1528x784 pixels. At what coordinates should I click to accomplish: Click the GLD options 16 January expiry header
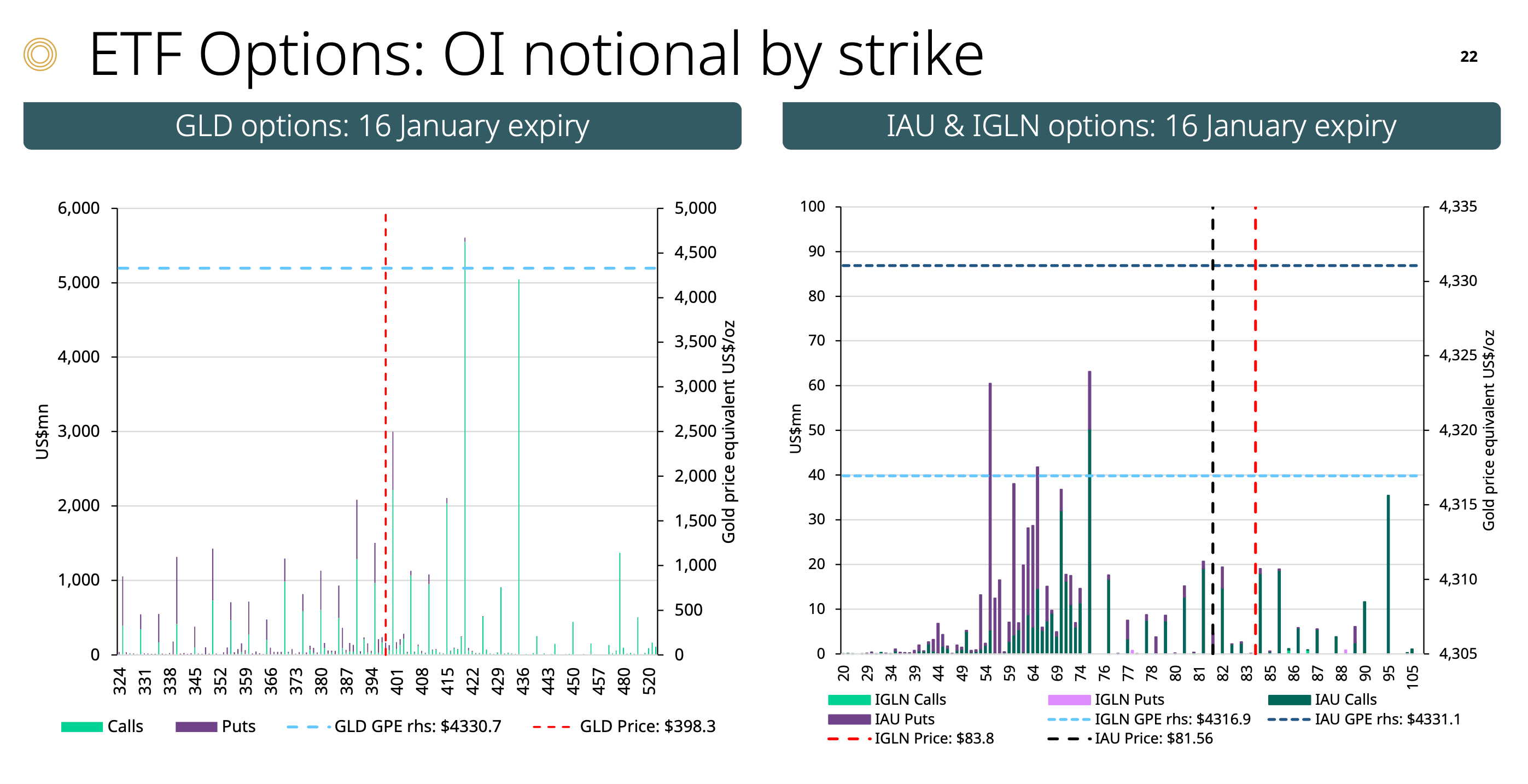tap(382, 126)
